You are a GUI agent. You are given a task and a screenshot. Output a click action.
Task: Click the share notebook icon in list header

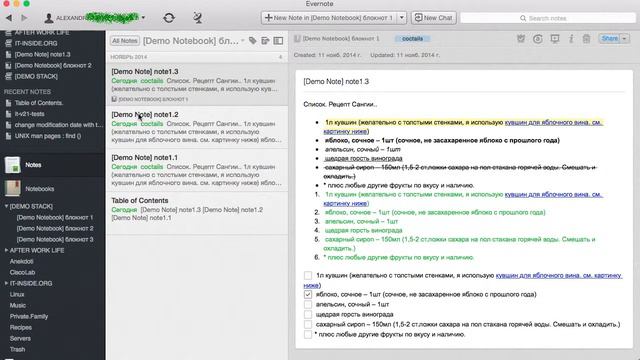click(x=265, y=40)
